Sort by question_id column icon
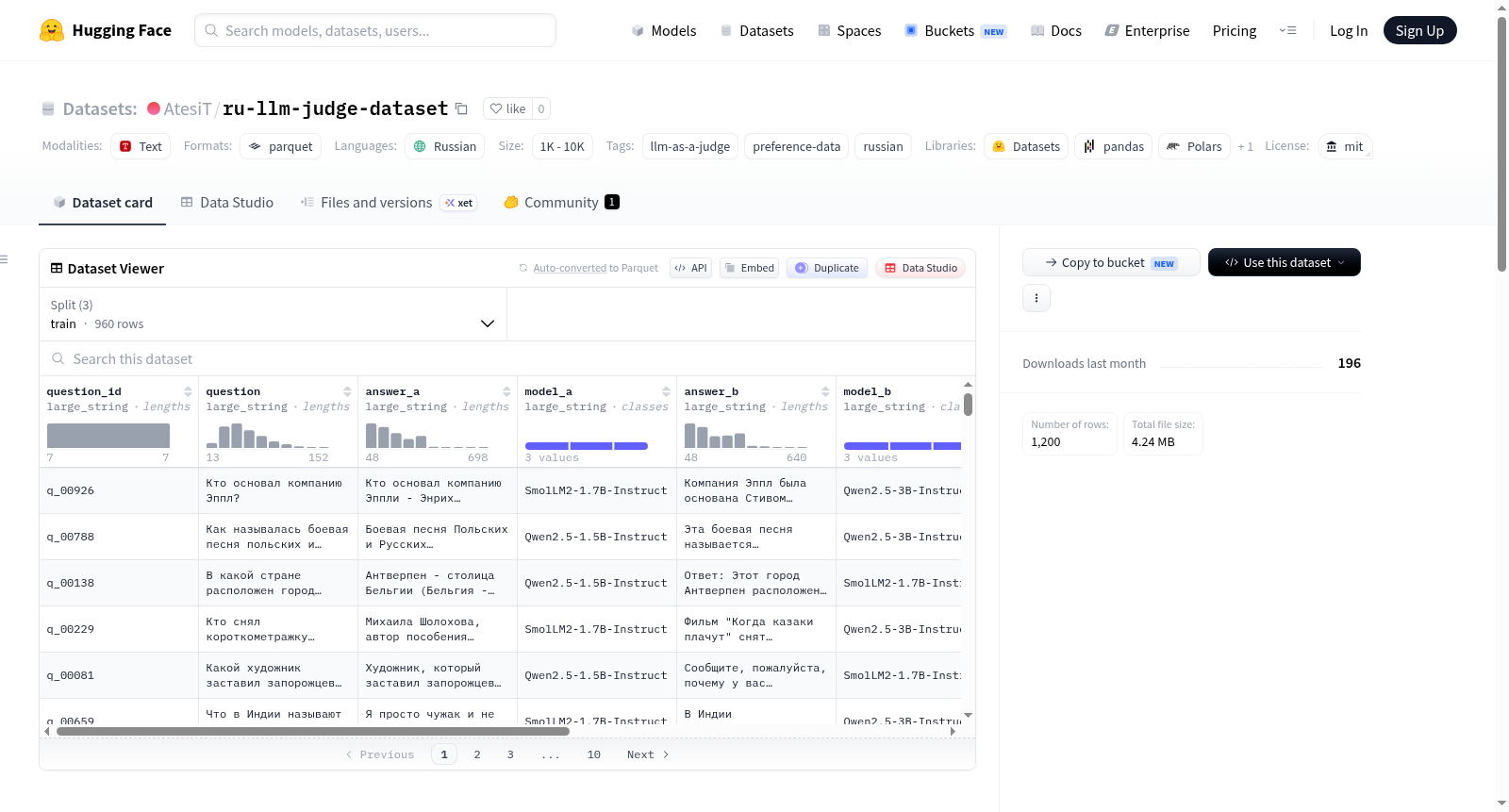Viewport: 1509px width, 812px height. [x=188, y=391]
